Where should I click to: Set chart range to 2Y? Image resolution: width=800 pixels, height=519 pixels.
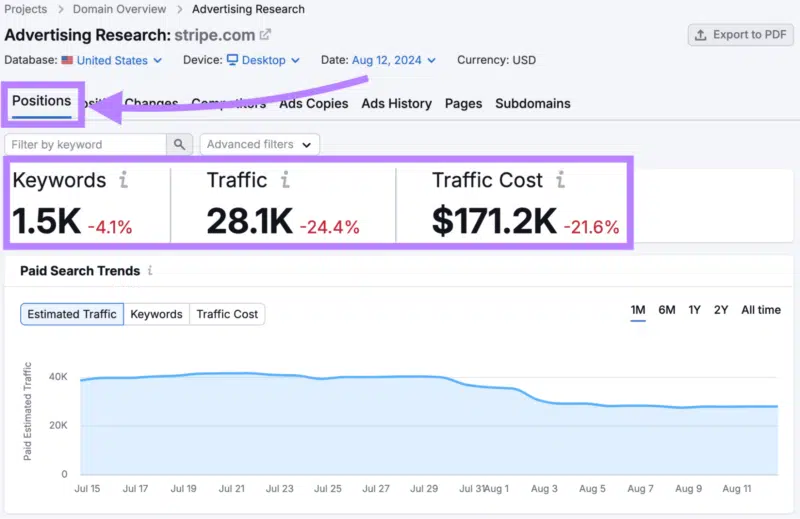click(x=721, y=310)
